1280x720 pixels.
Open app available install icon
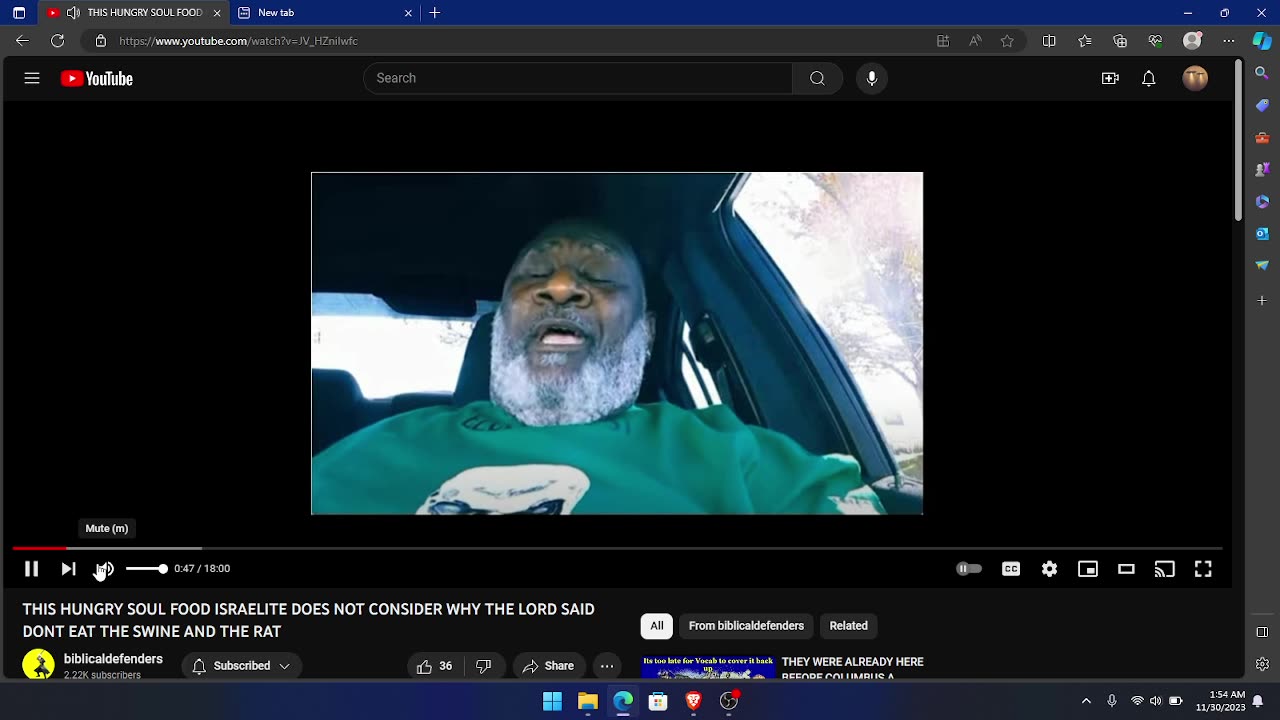[942, 41]
